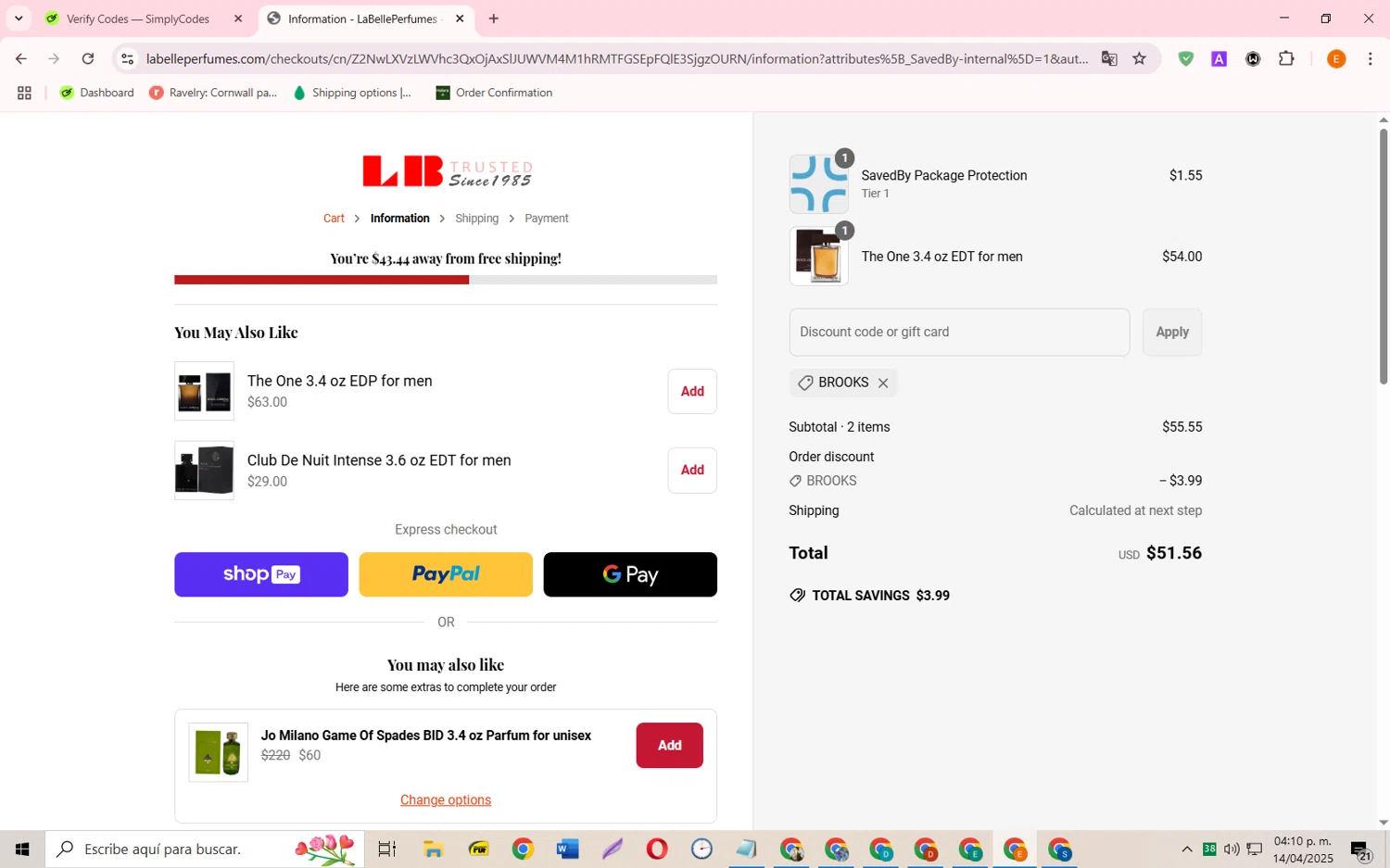
Task: Open the Chrome profile avatar E
Action: tap(1335, 59)
